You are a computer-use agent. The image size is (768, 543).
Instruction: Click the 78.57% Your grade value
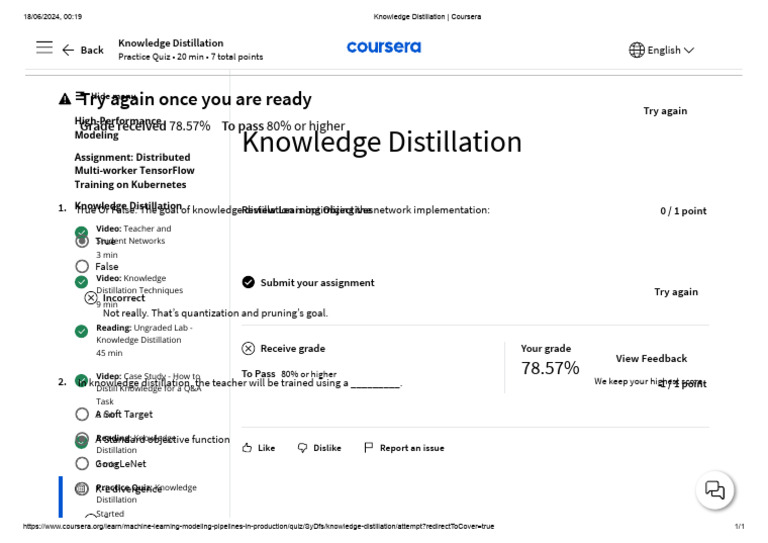point(550,368)
